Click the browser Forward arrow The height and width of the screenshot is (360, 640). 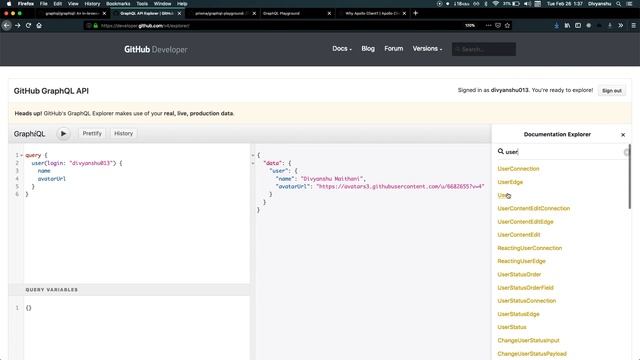(18, 25)
